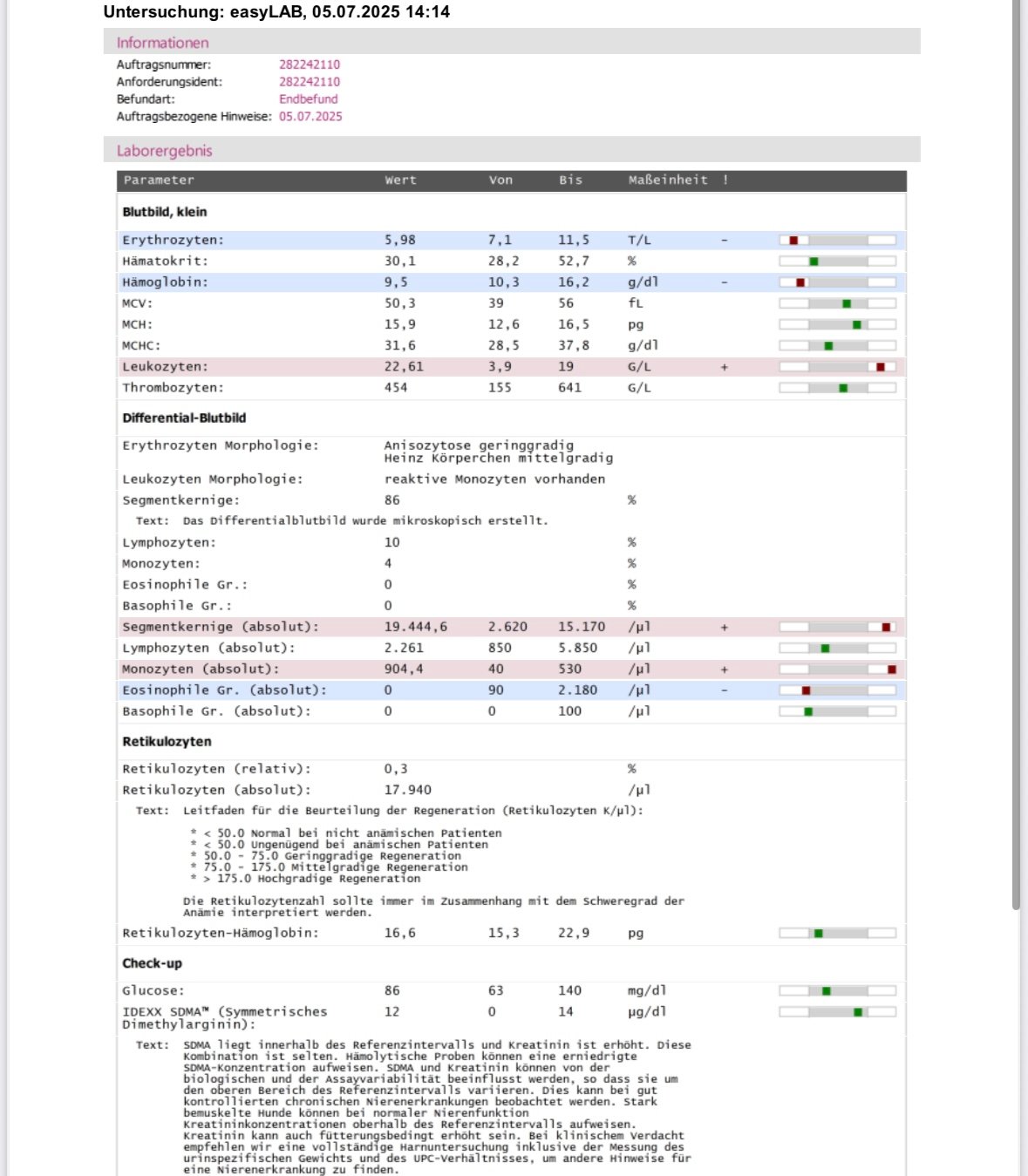
Task: Click the 'Hämatokrit:' parameter label
Action: [x=166, y=262]
